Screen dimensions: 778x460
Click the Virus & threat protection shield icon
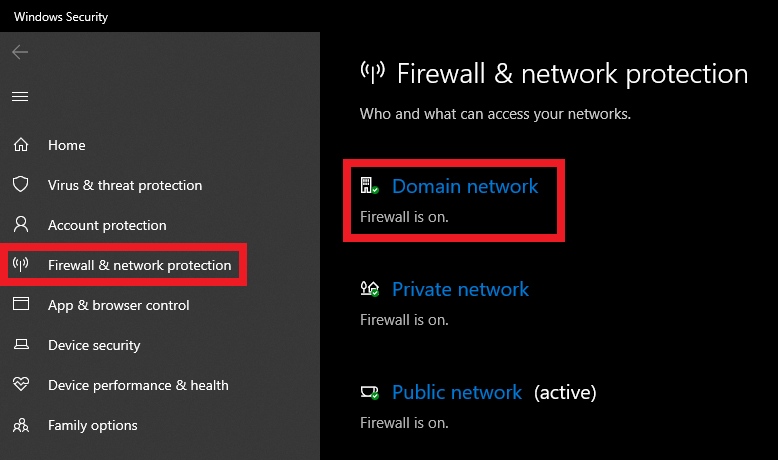point(20,185)
